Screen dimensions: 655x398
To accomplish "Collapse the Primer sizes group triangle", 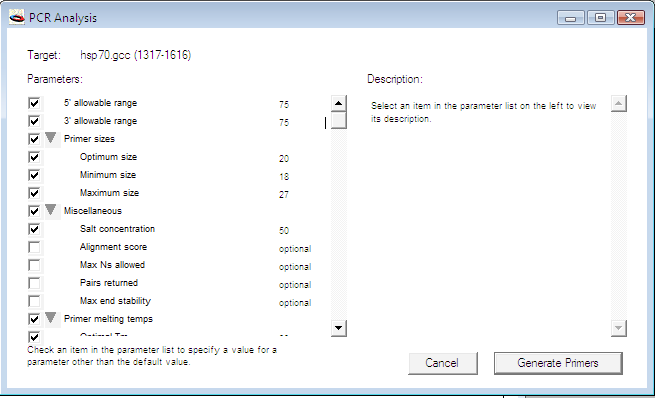I will pos(51,137).
